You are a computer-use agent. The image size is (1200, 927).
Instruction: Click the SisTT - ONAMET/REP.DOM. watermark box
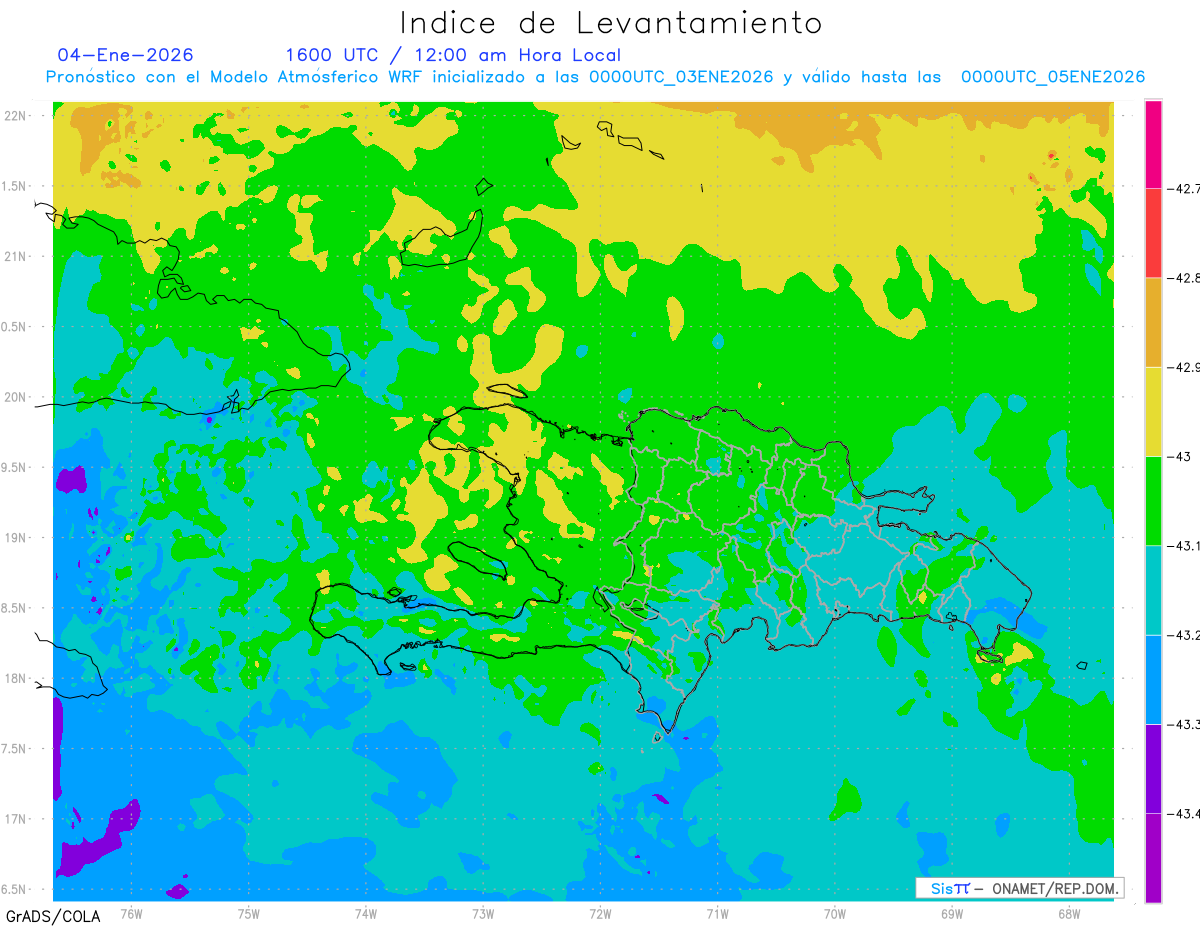tap(1020, 888)
